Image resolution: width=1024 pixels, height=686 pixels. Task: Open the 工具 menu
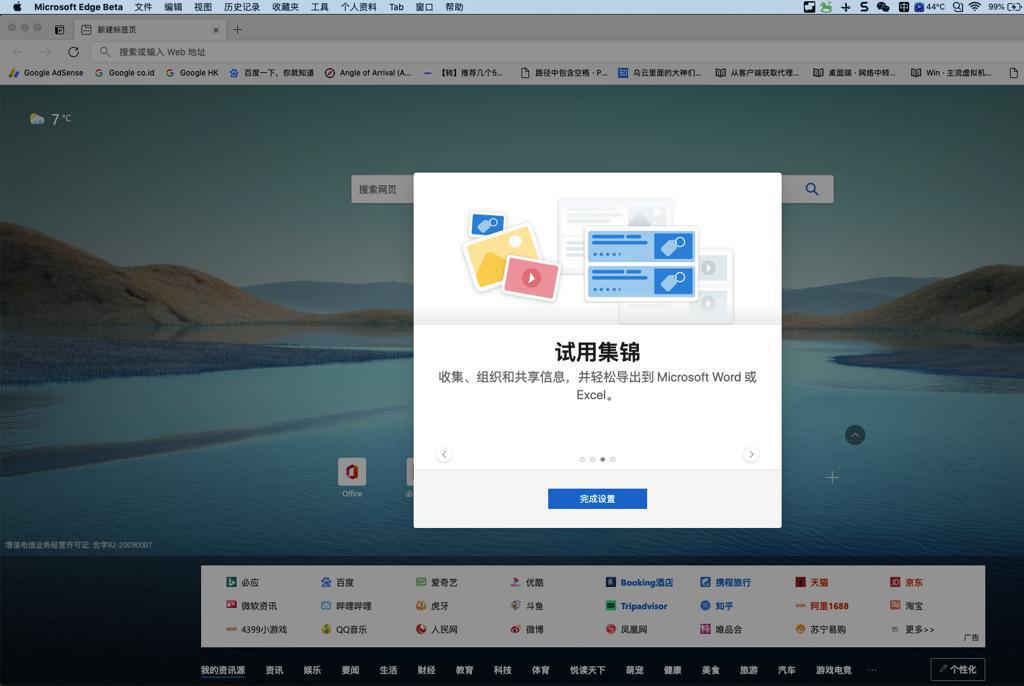tap(319, 7)
